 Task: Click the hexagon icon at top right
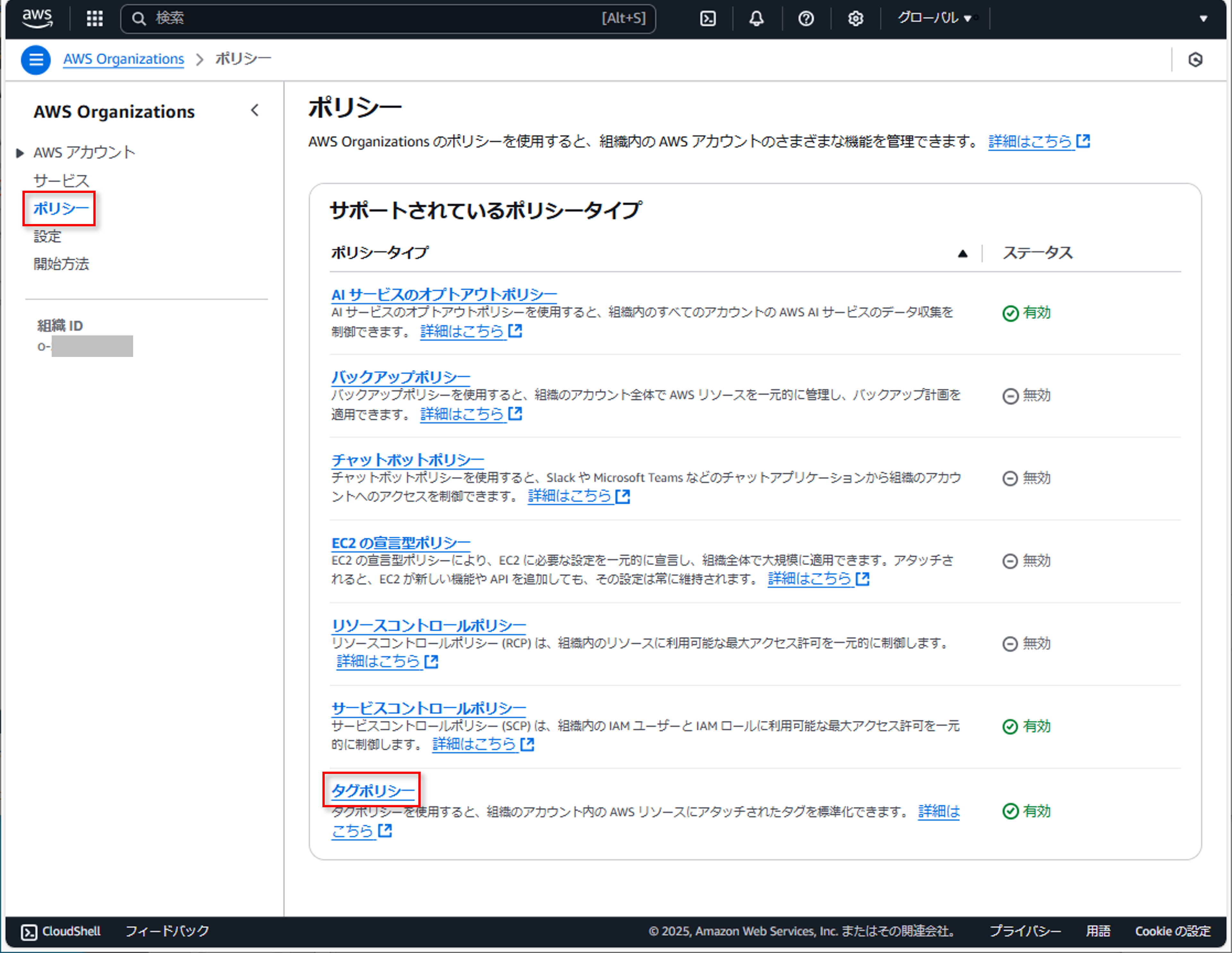pyautogui.click(x=1195, y=59)
